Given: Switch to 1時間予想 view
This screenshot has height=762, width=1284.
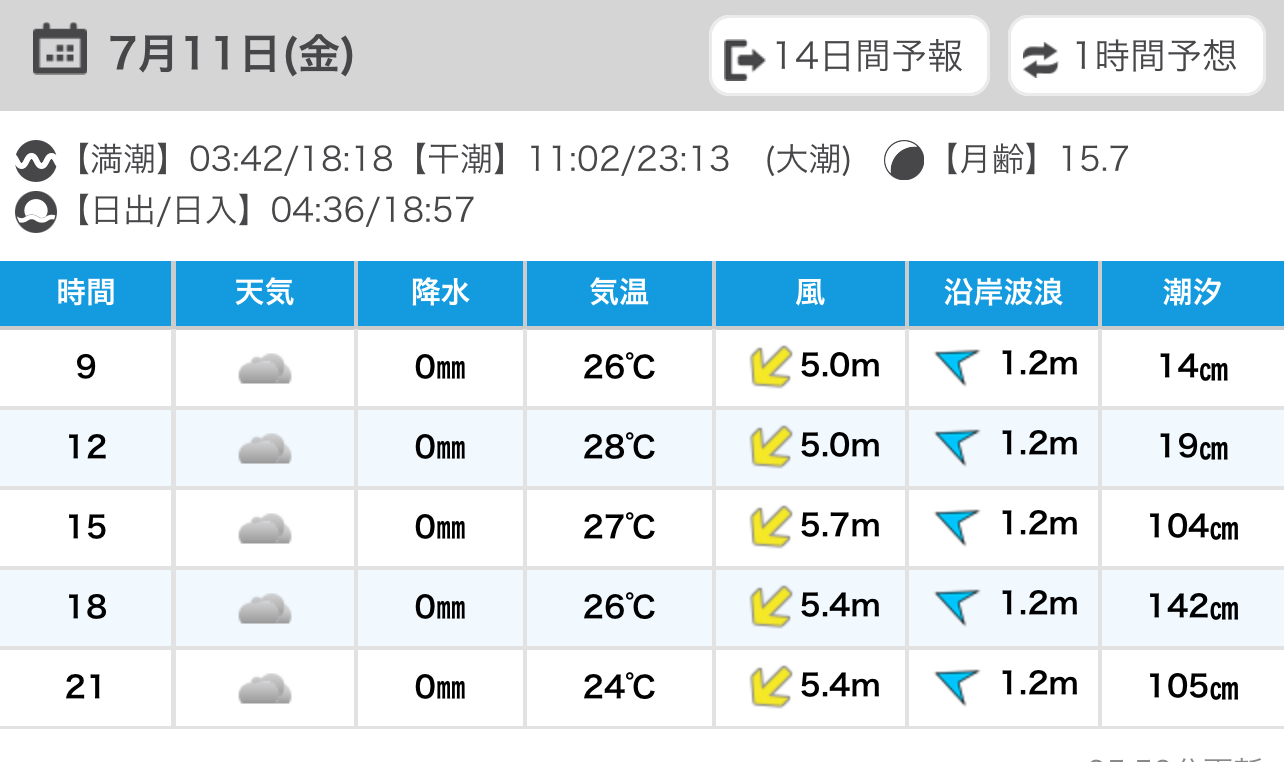Looking at the screenshot, I should [1136, 56].
